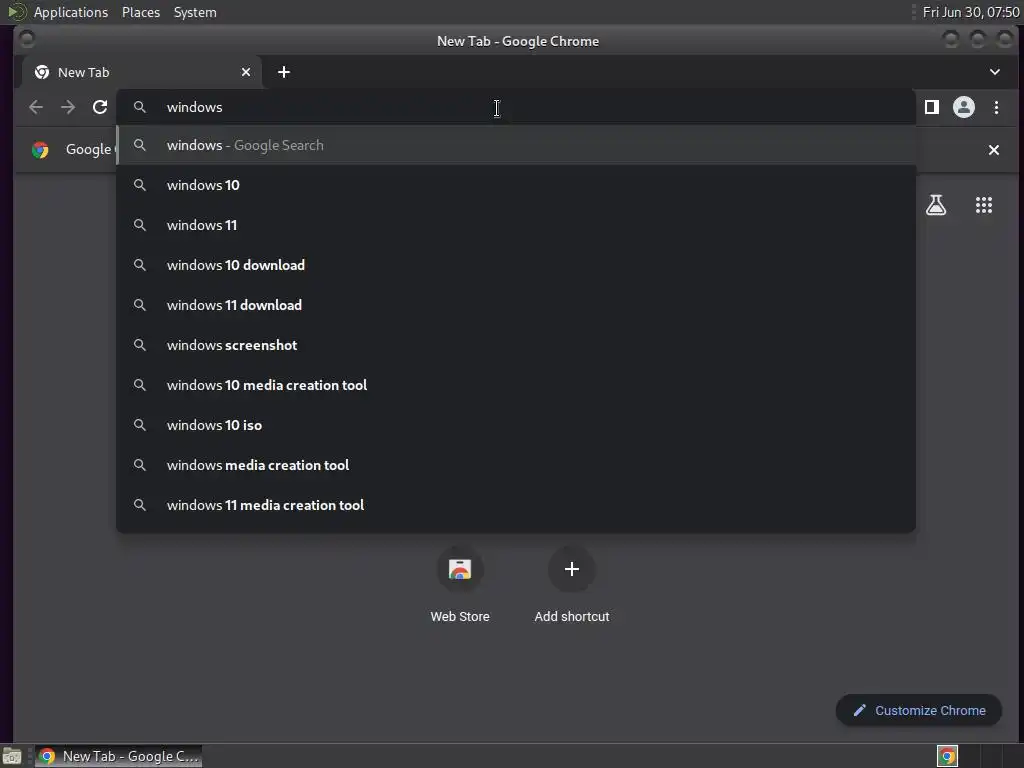Click the Add shortcut plus button

pyautogui.click(x=571, y=569)
